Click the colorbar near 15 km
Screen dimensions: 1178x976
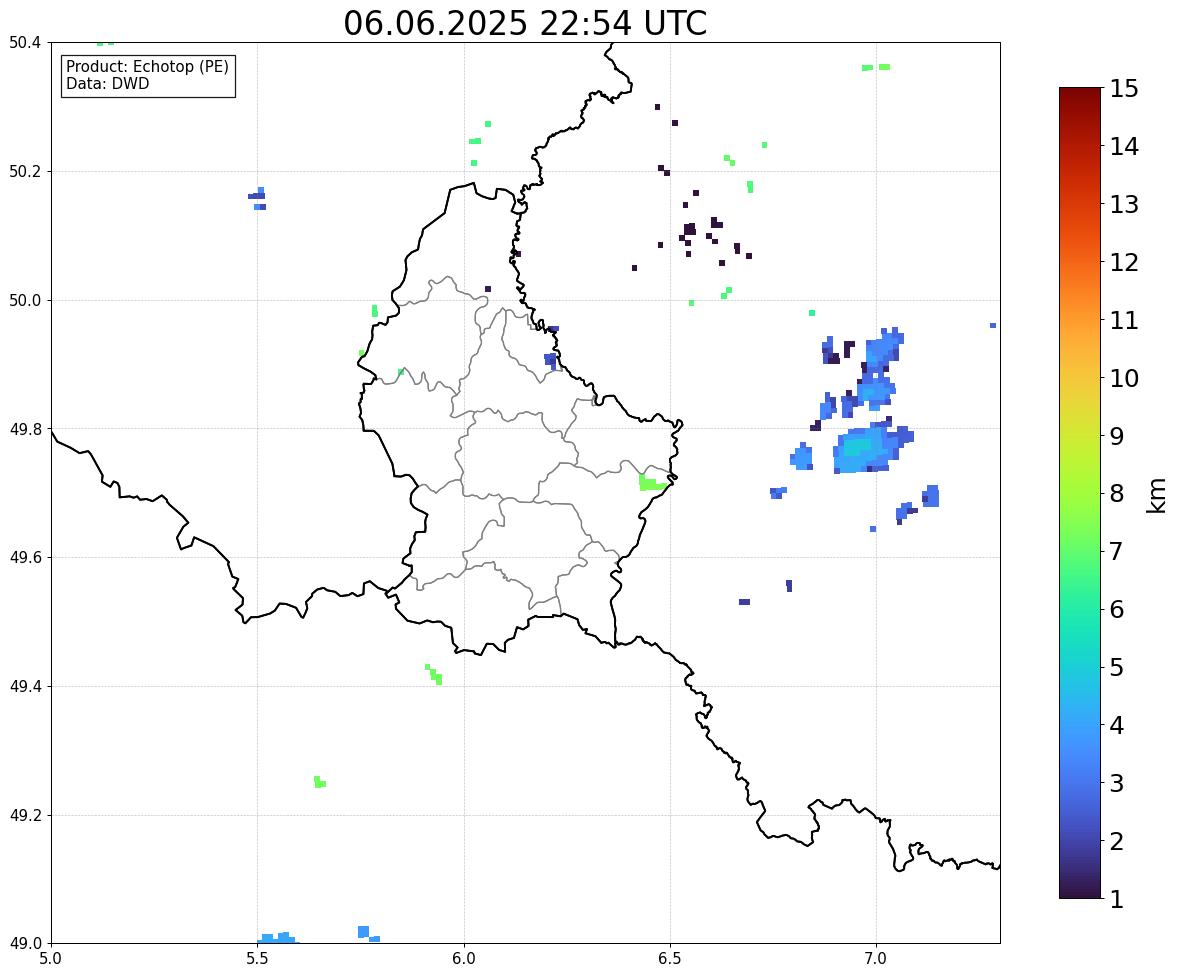pos(1080,90)
